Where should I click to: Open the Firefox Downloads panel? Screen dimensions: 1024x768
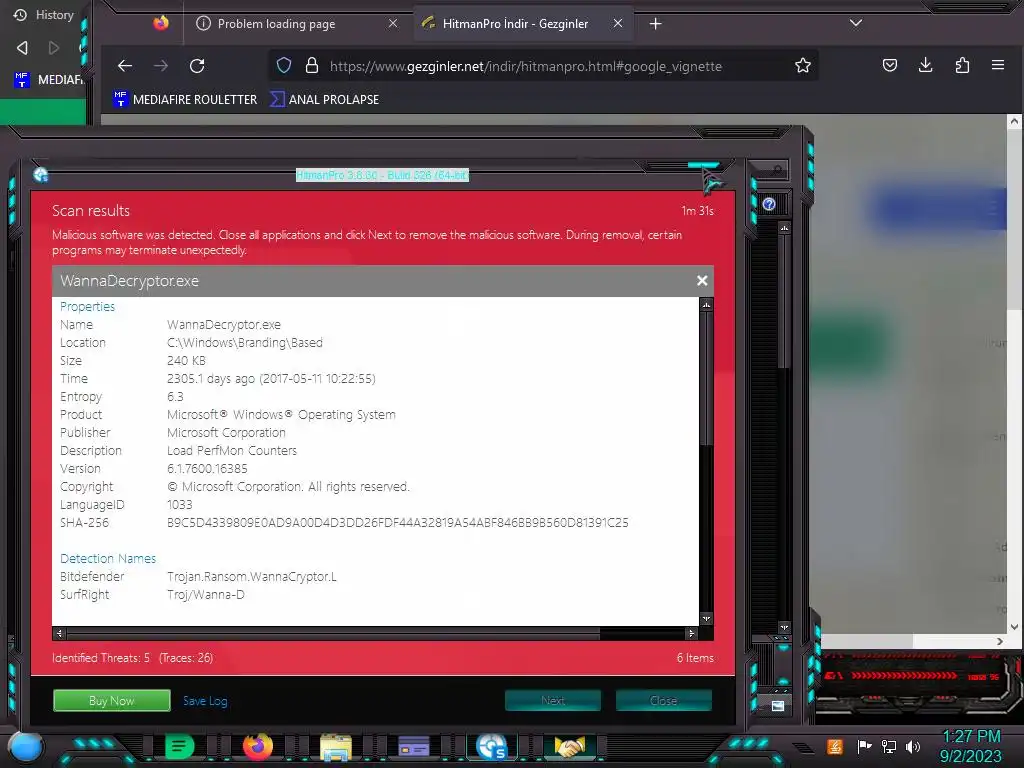point(925,65)
